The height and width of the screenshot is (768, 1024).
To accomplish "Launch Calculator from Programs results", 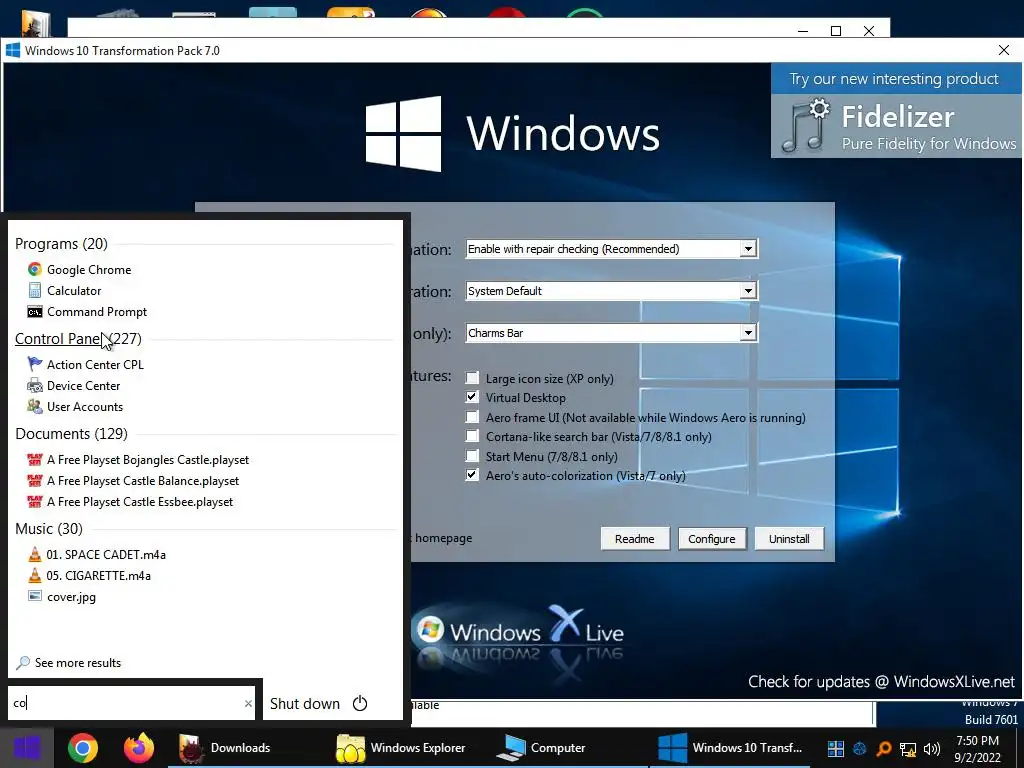I will [64, 291].
